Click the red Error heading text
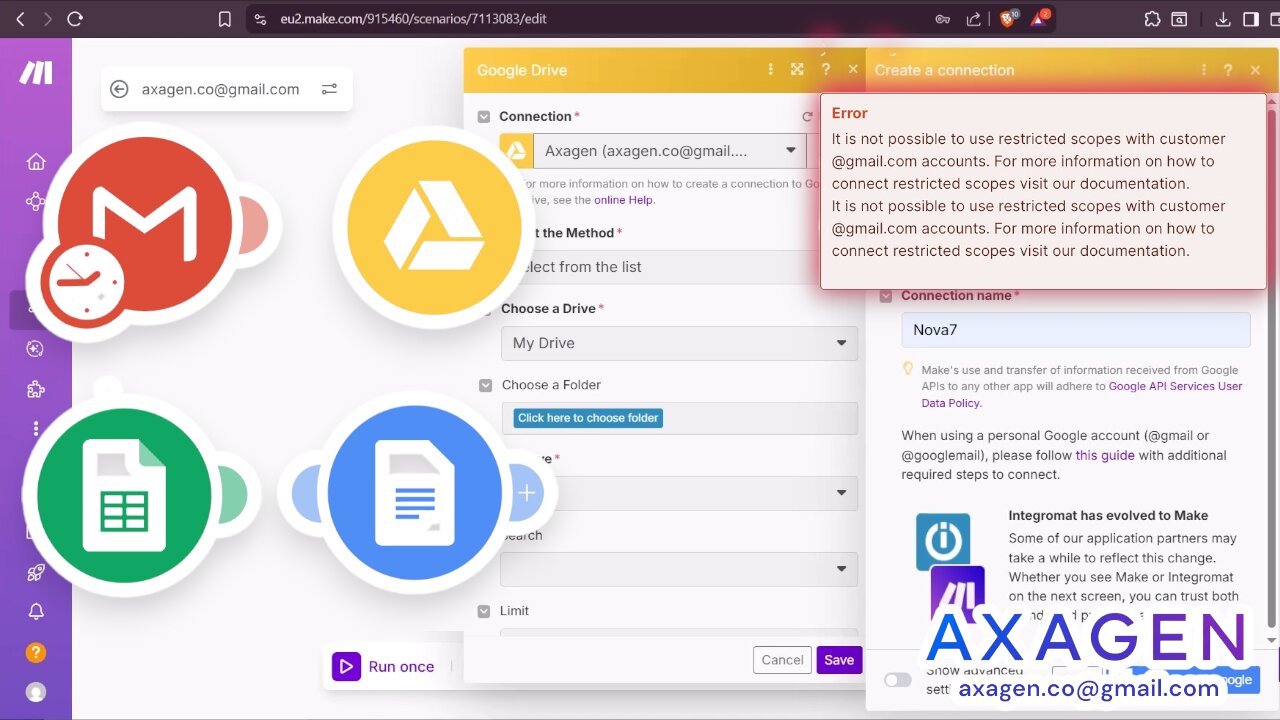 850,113
